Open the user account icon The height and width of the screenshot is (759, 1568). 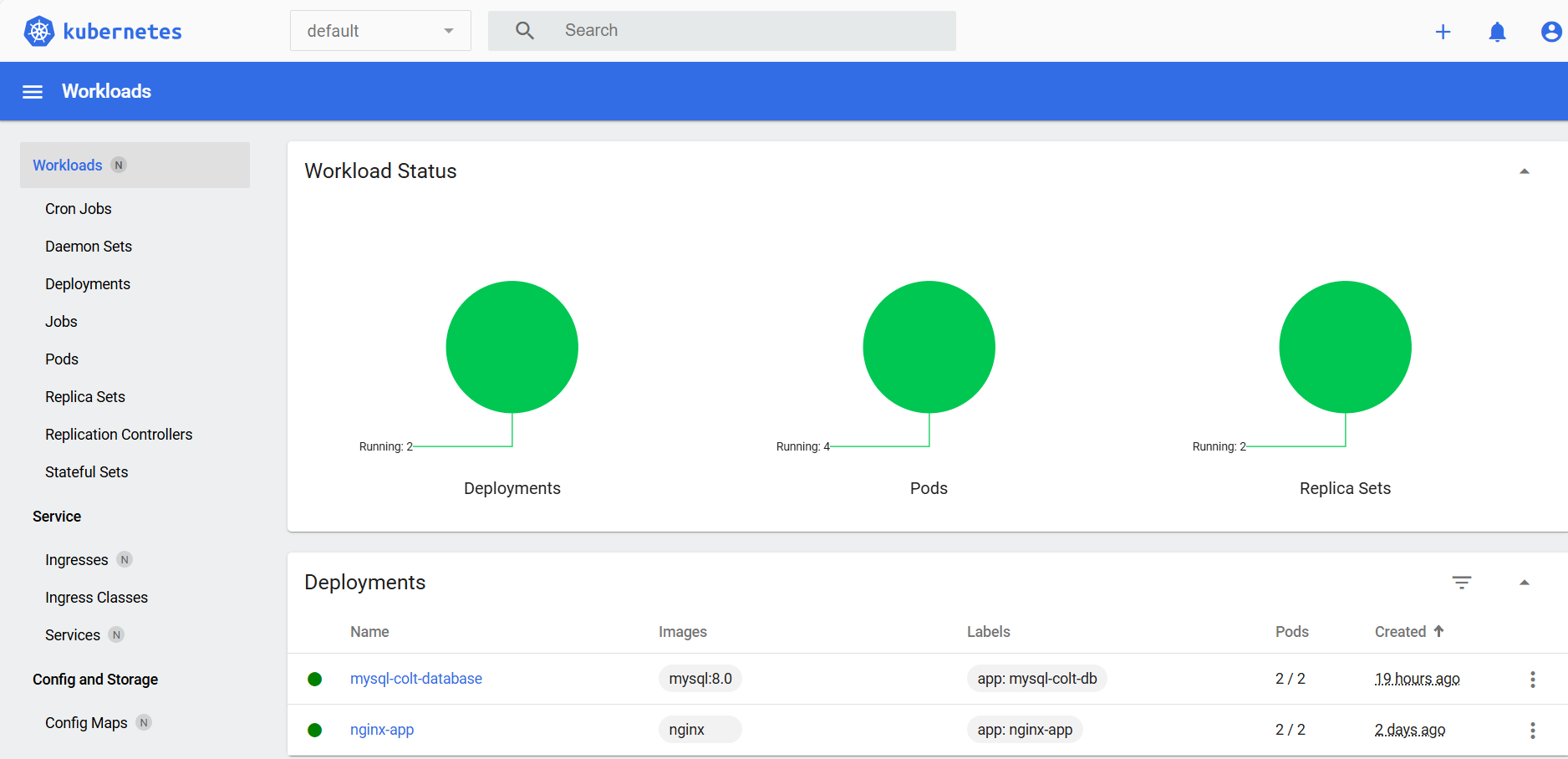pos(1550,32)
